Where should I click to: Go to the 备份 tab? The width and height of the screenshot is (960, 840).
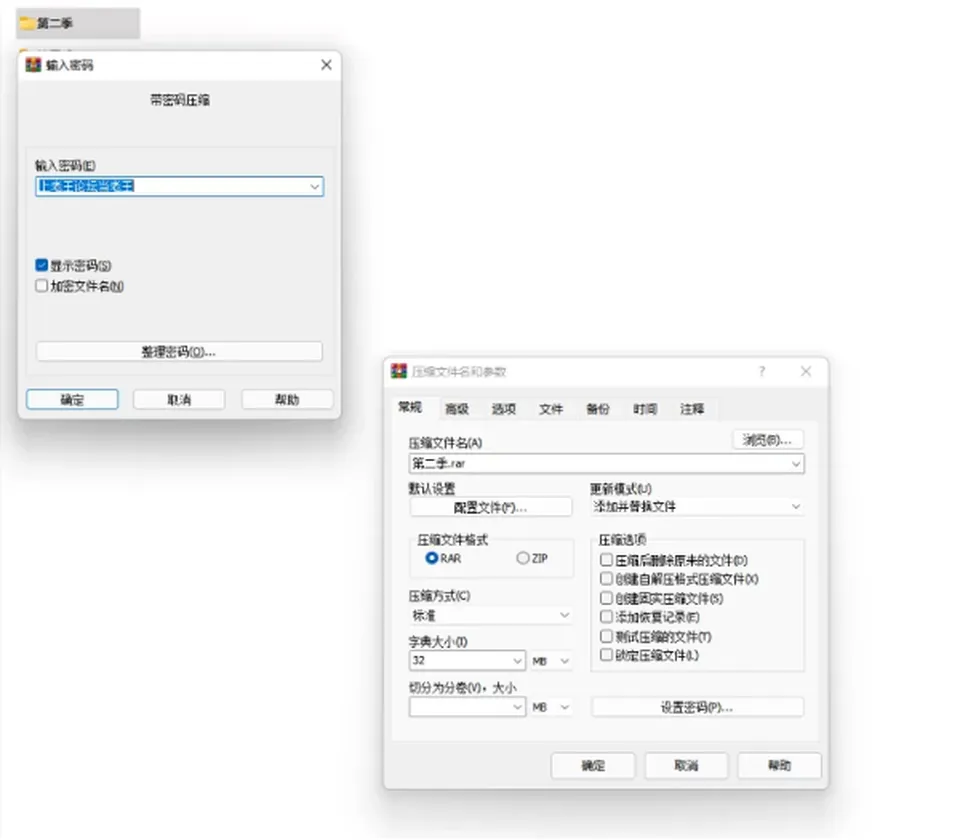click(x=598, y=409)
